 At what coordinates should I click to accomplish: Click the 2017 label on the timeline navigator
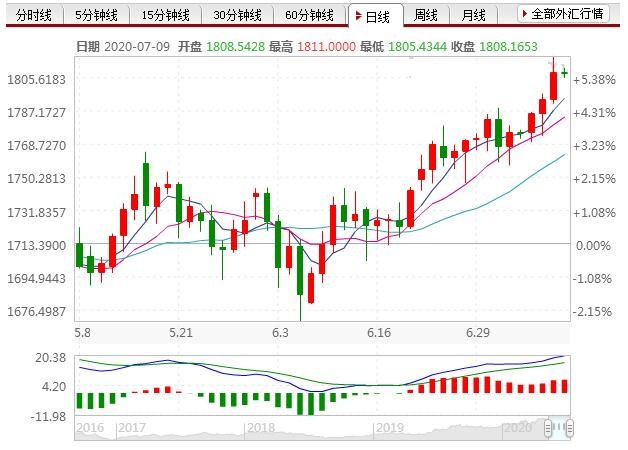click(x=132, y=428)
